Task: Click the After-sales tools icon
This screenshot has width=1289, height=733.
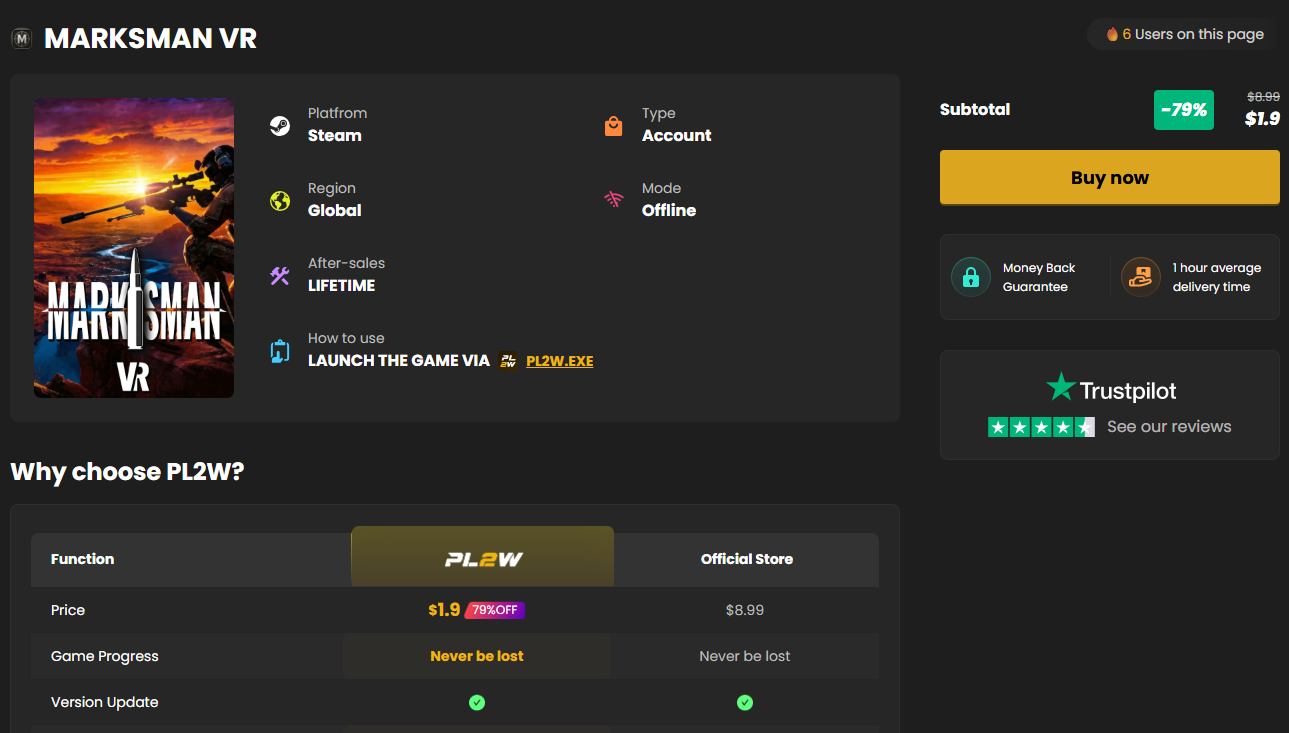Action: pos(280,276)
